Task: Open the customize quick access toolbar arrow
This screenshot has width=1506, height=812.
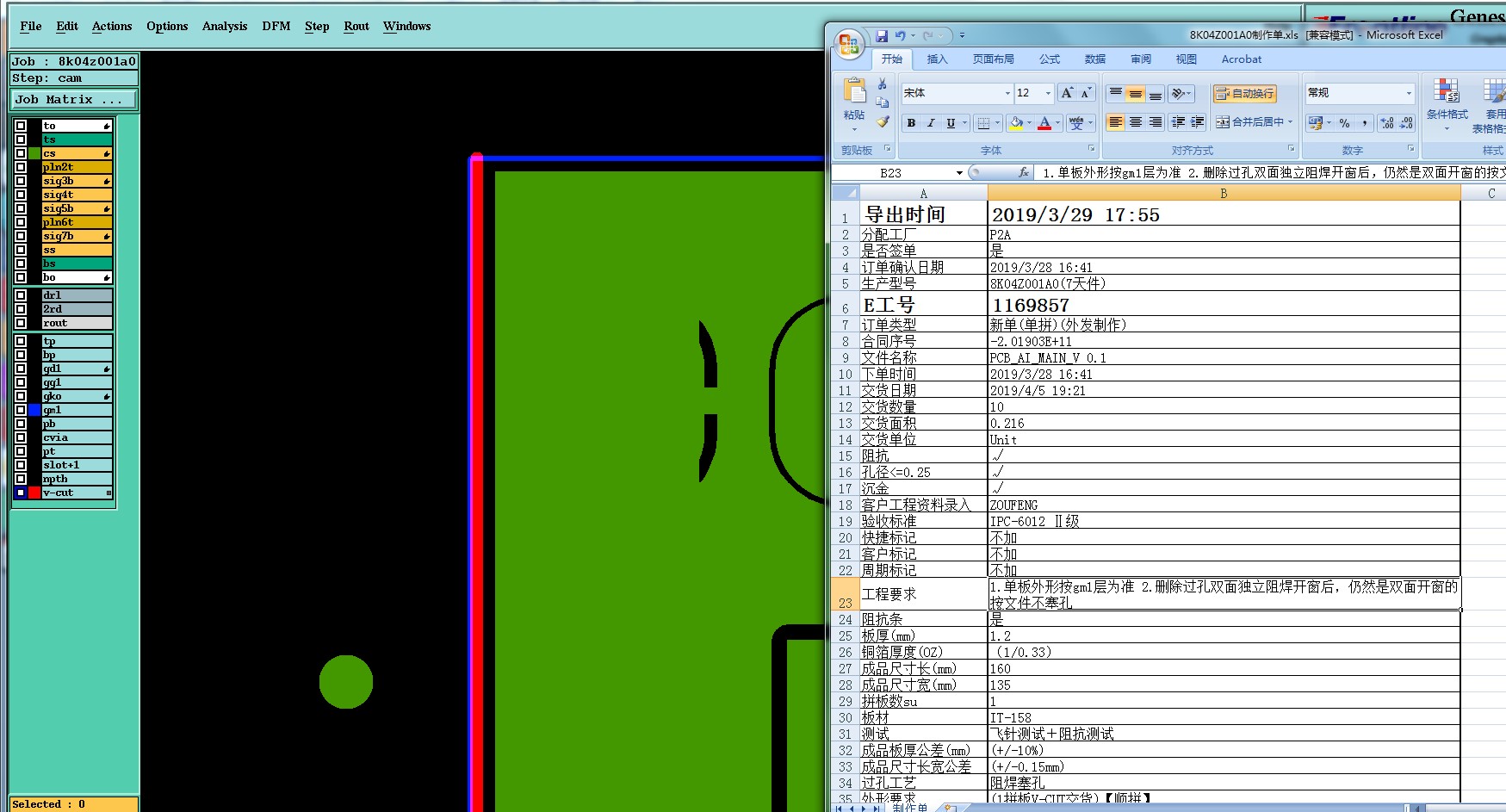Action: [962, 36]
